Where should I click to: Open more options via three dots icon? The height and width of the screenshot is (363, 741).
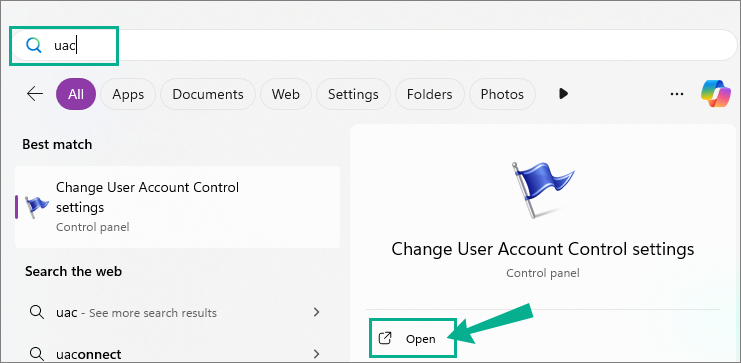pos(677,94)
